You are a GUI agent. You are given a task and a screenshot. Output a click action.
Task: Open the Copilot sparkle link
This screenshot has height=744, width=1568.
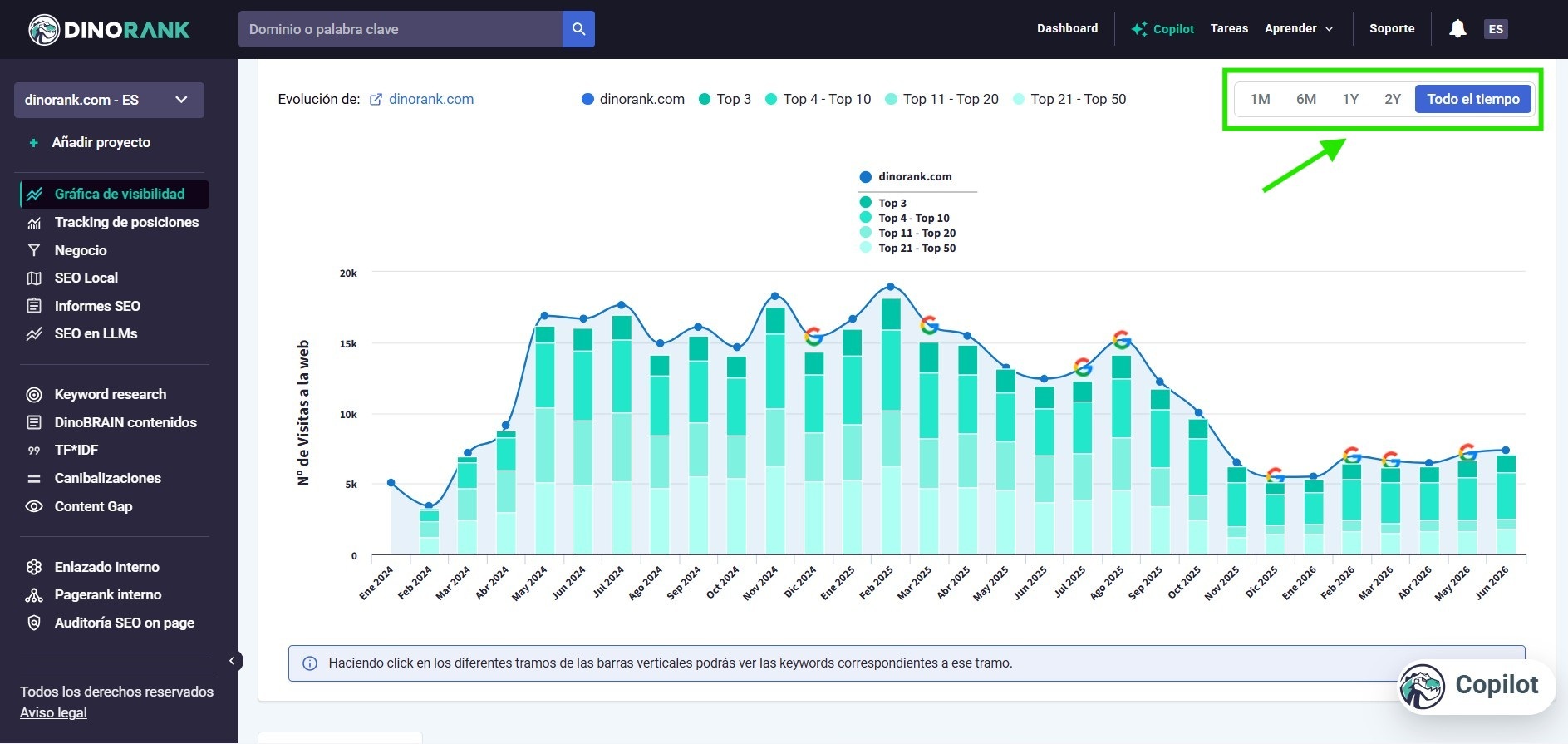coord(1162,29)
